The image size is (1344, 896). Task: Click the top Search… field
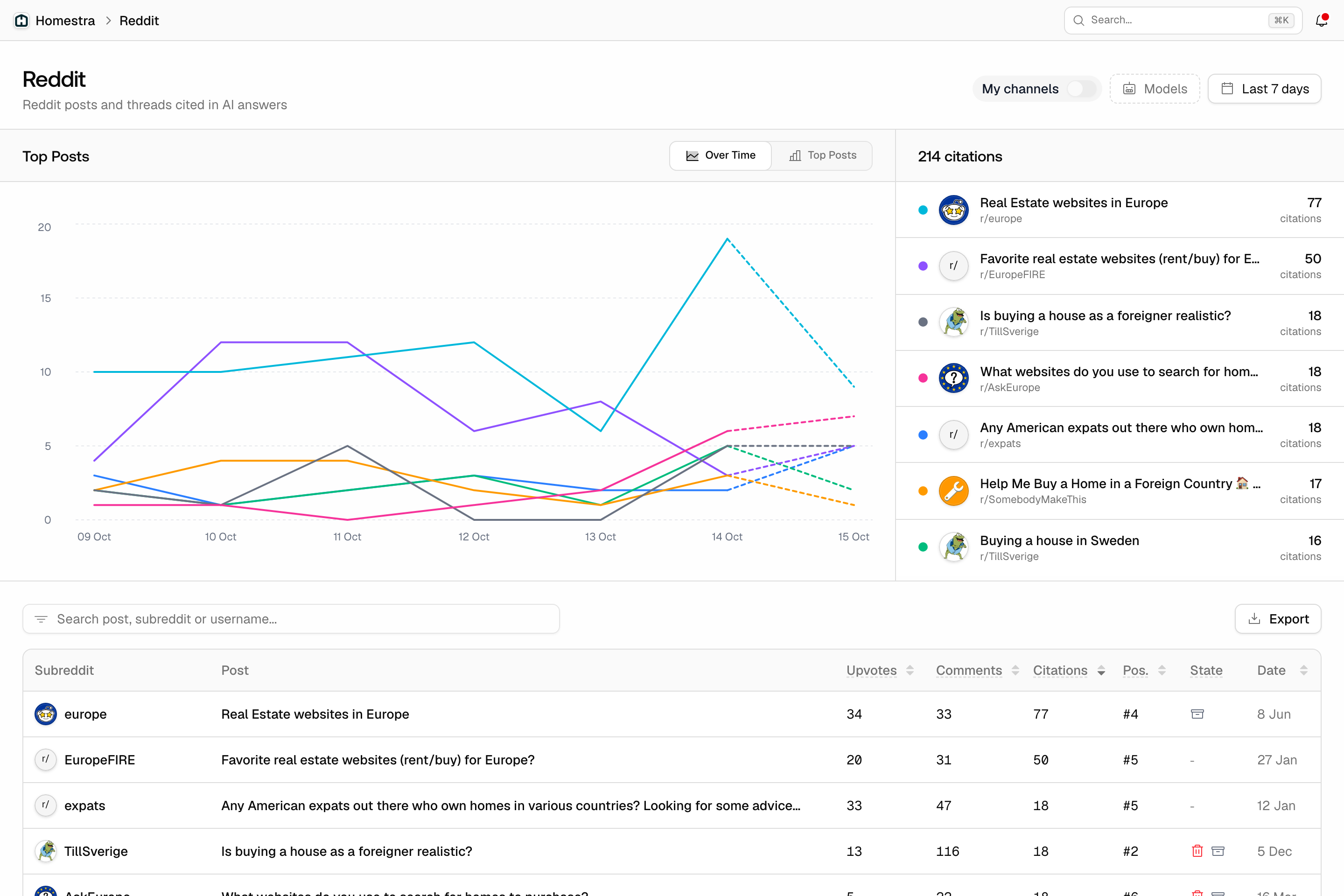click(1183, 21)
